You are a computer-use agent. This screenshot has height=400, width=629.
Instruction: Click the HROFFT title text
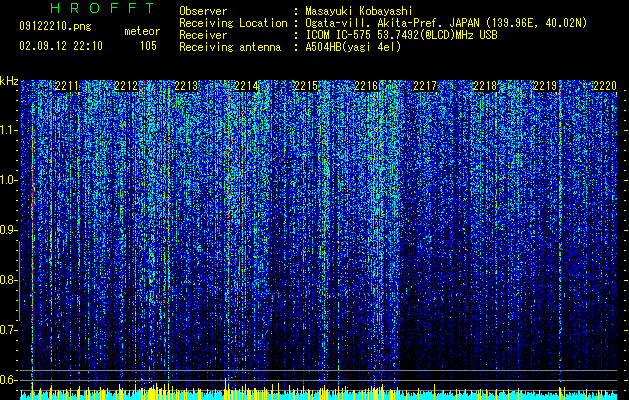pos(102,8)
